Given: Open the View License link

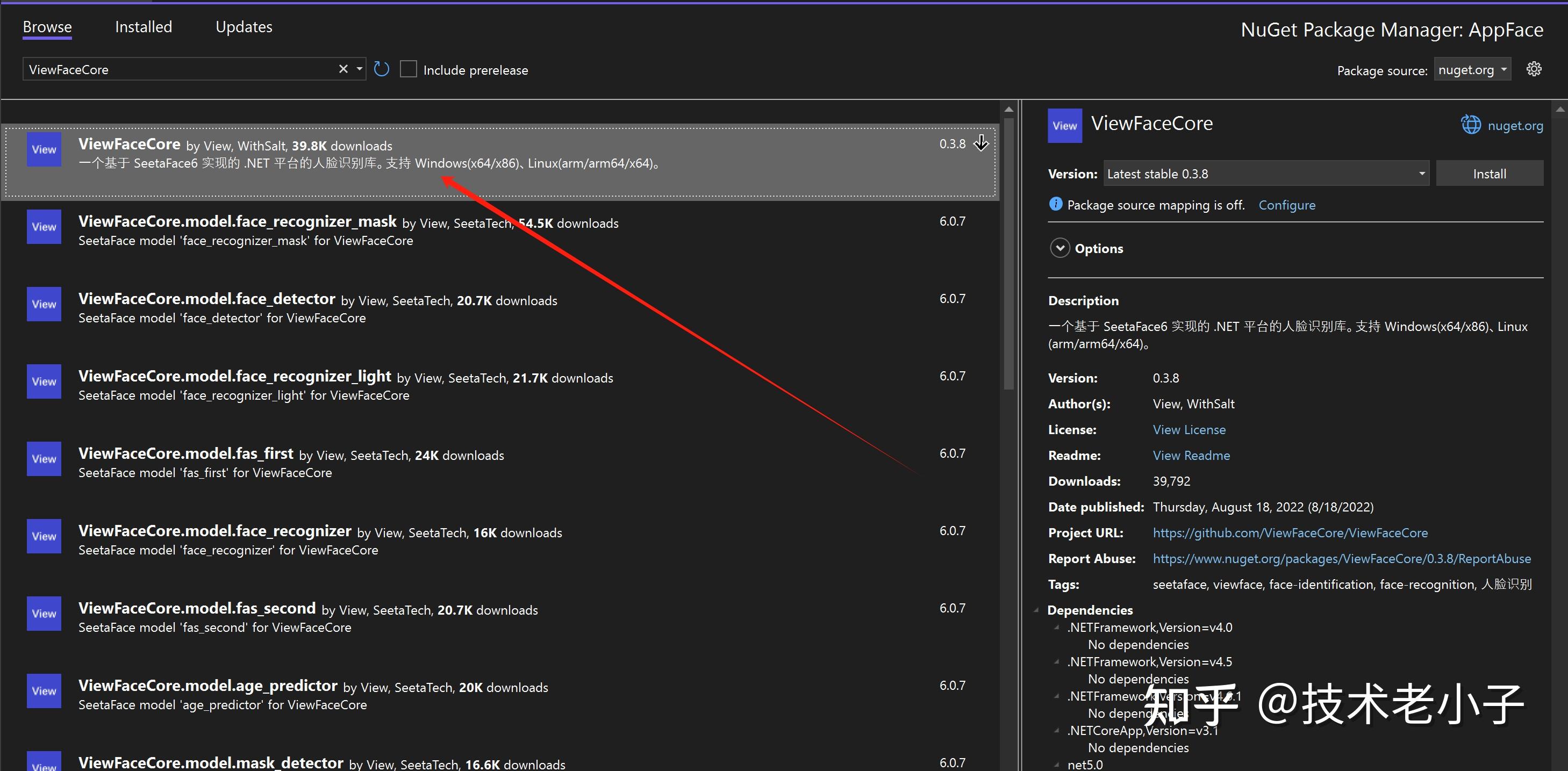Looking at the screenshot, I should click(x=1189, y=430).
